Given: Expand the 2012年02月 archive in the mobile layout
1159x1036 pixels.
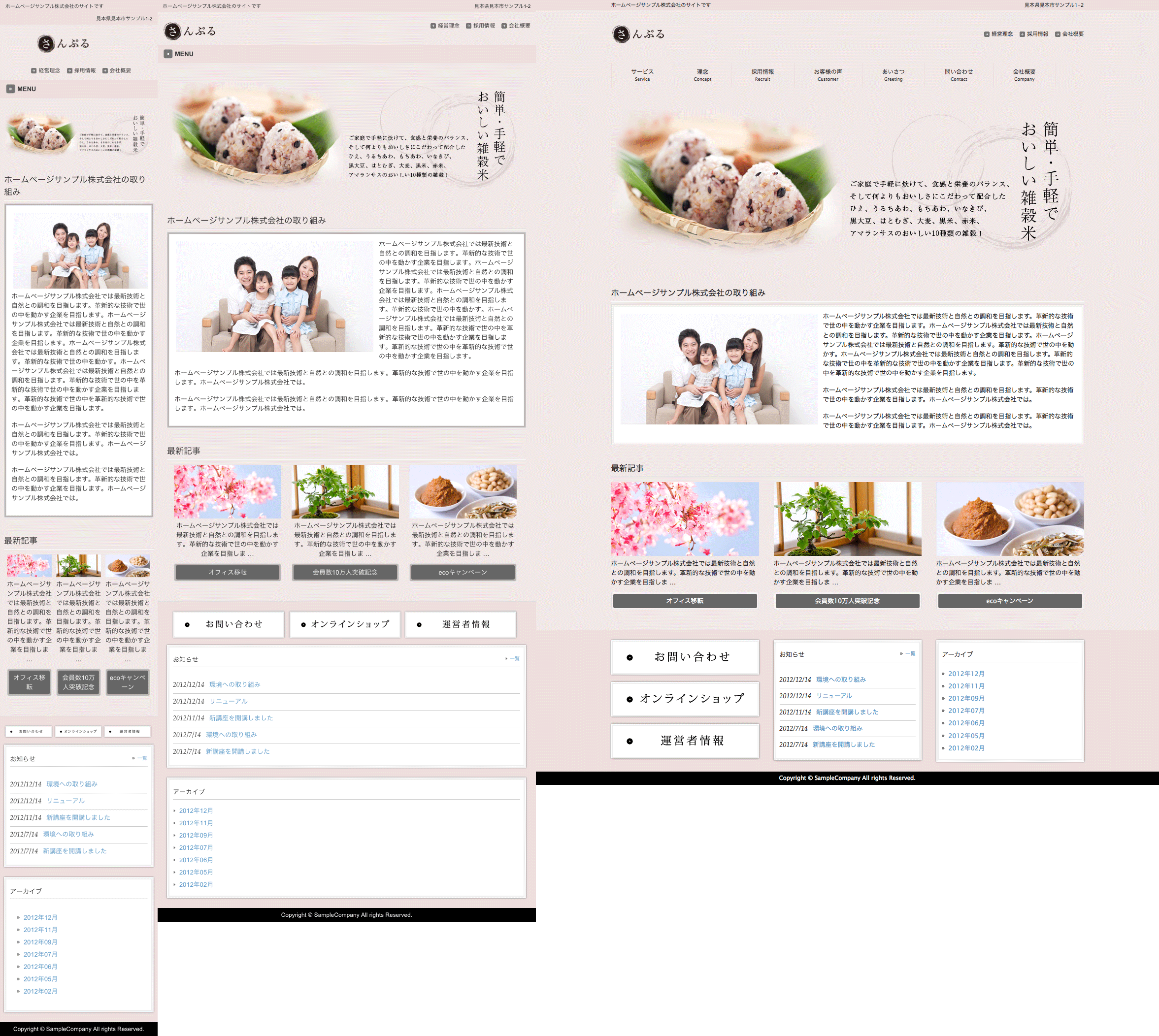Looking at the screenshot, I should [40, 991].
